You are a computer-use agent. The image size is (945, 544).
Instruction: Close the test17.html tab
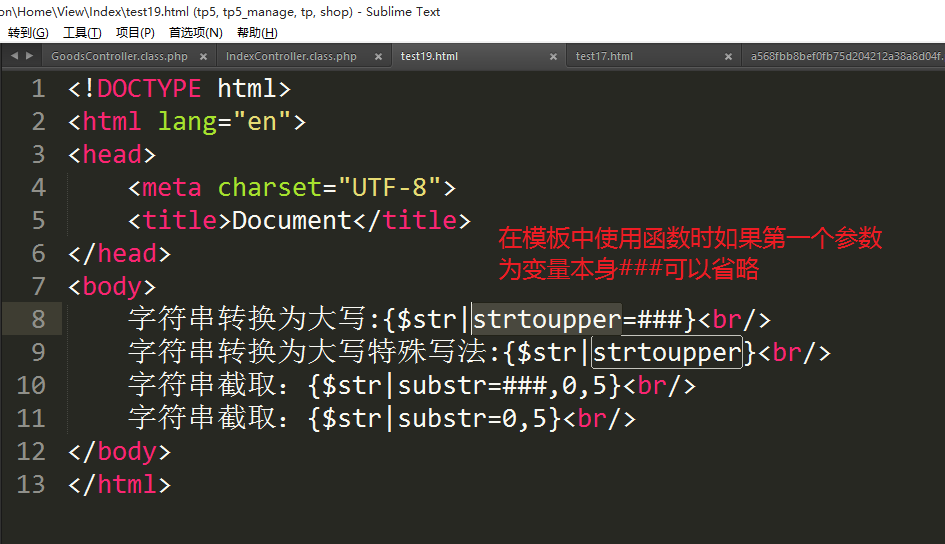point(726,57)
